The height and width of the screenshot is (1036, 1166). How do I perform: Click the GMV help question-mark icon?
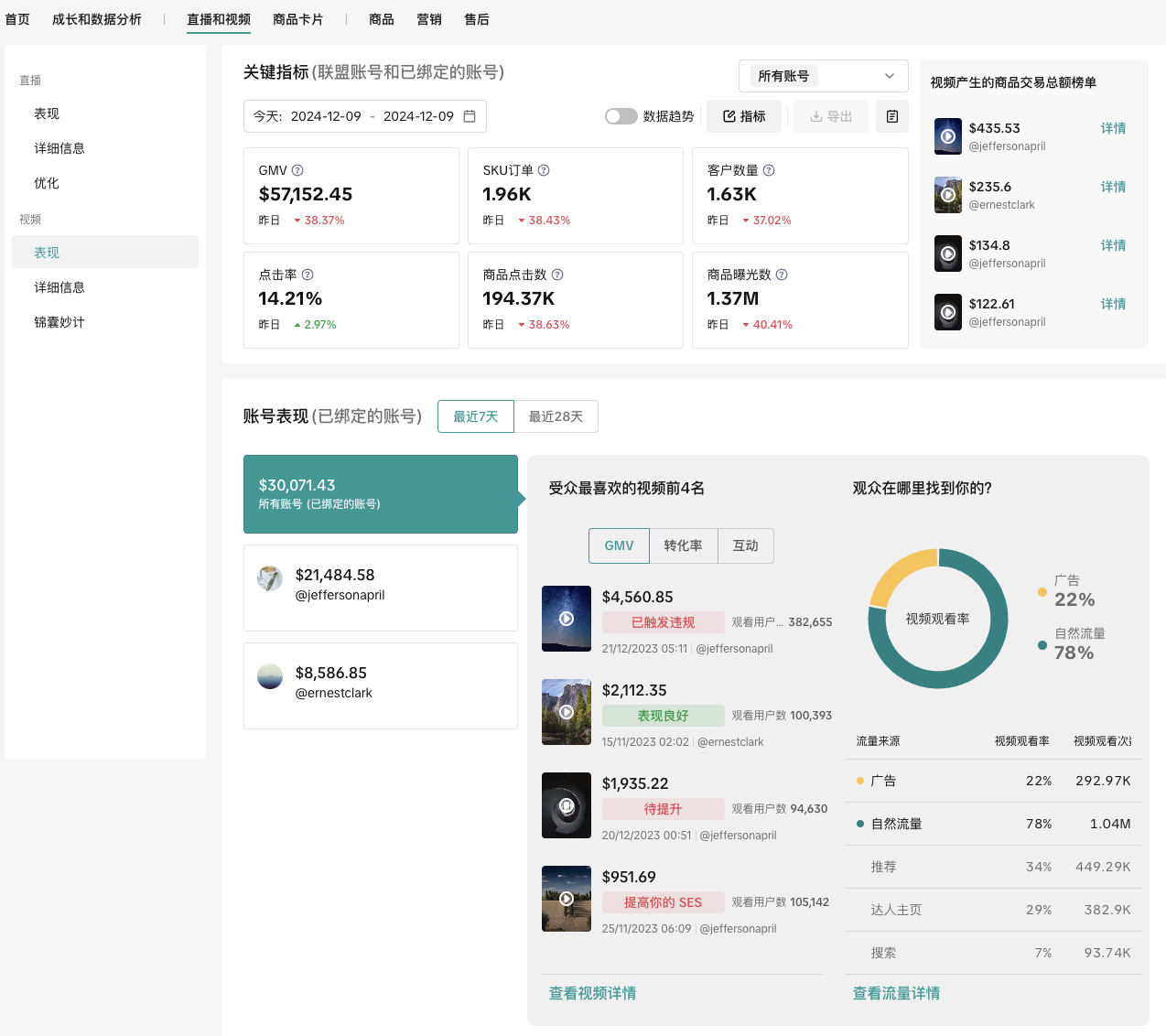pyautogui.click(x=297, y=170)
